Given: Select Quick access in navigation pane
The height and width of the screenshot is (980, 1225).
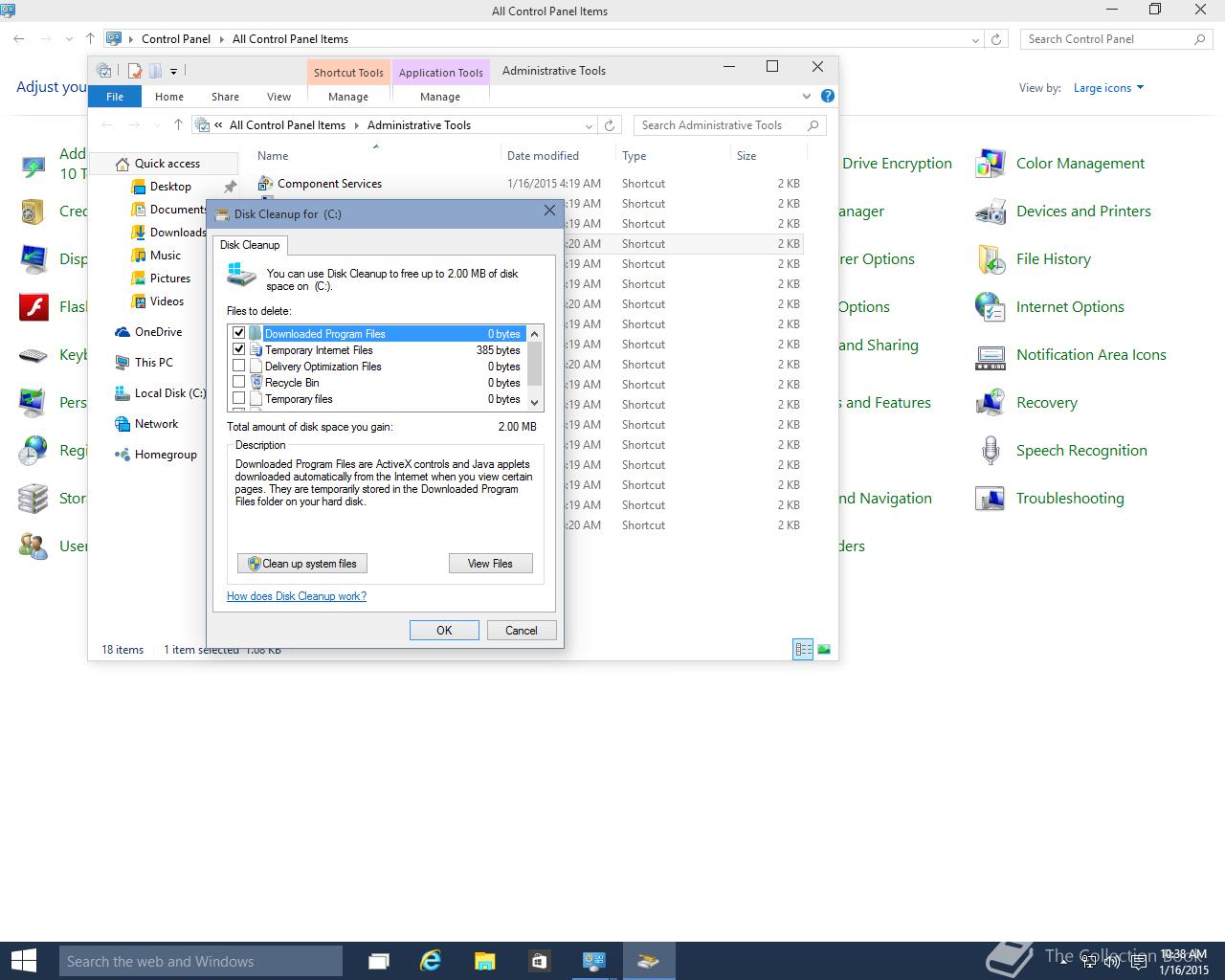Looking at the screenshot, I should (167, 164).
